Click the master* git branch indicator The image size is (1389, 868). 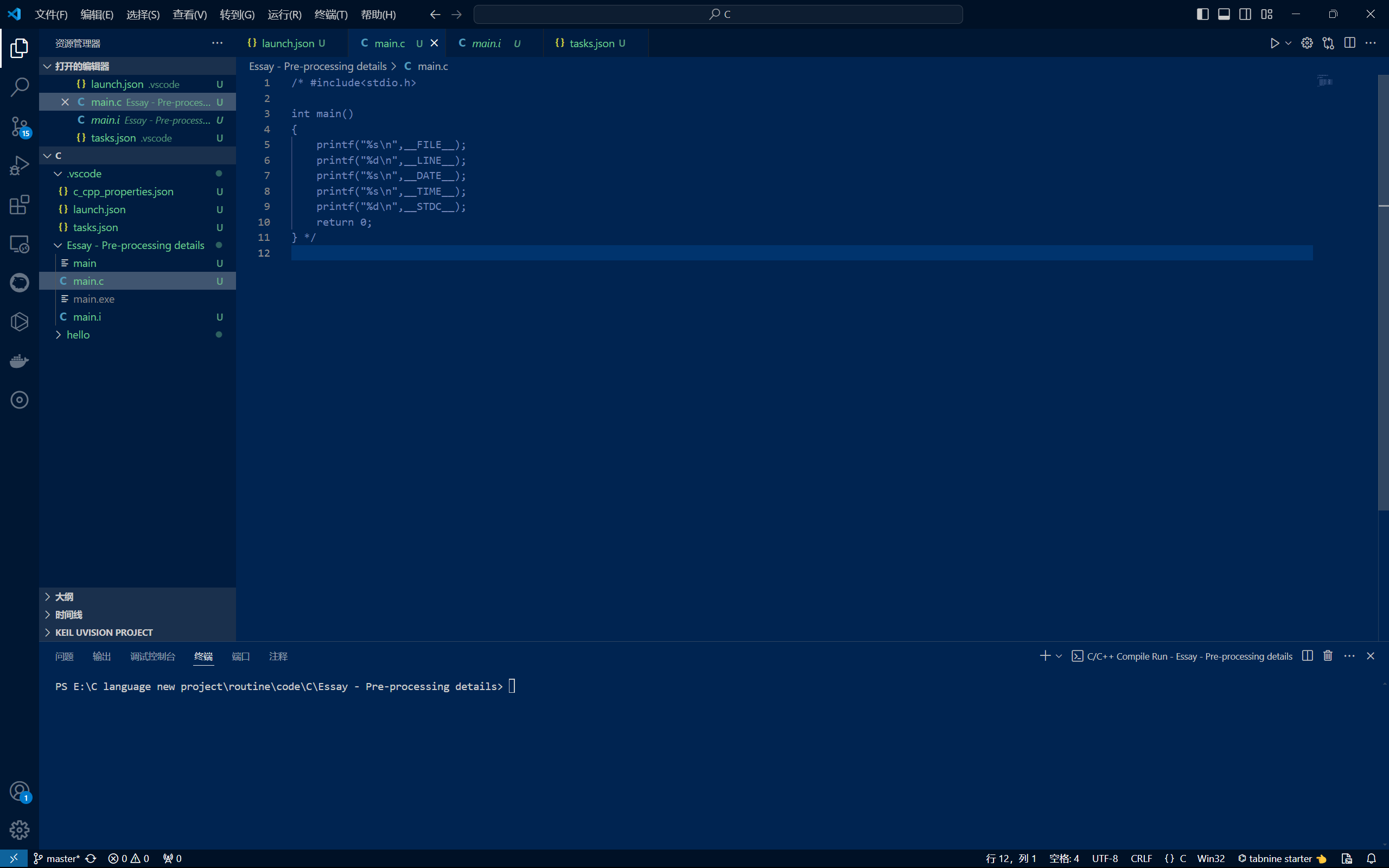(x=56, y=858)
